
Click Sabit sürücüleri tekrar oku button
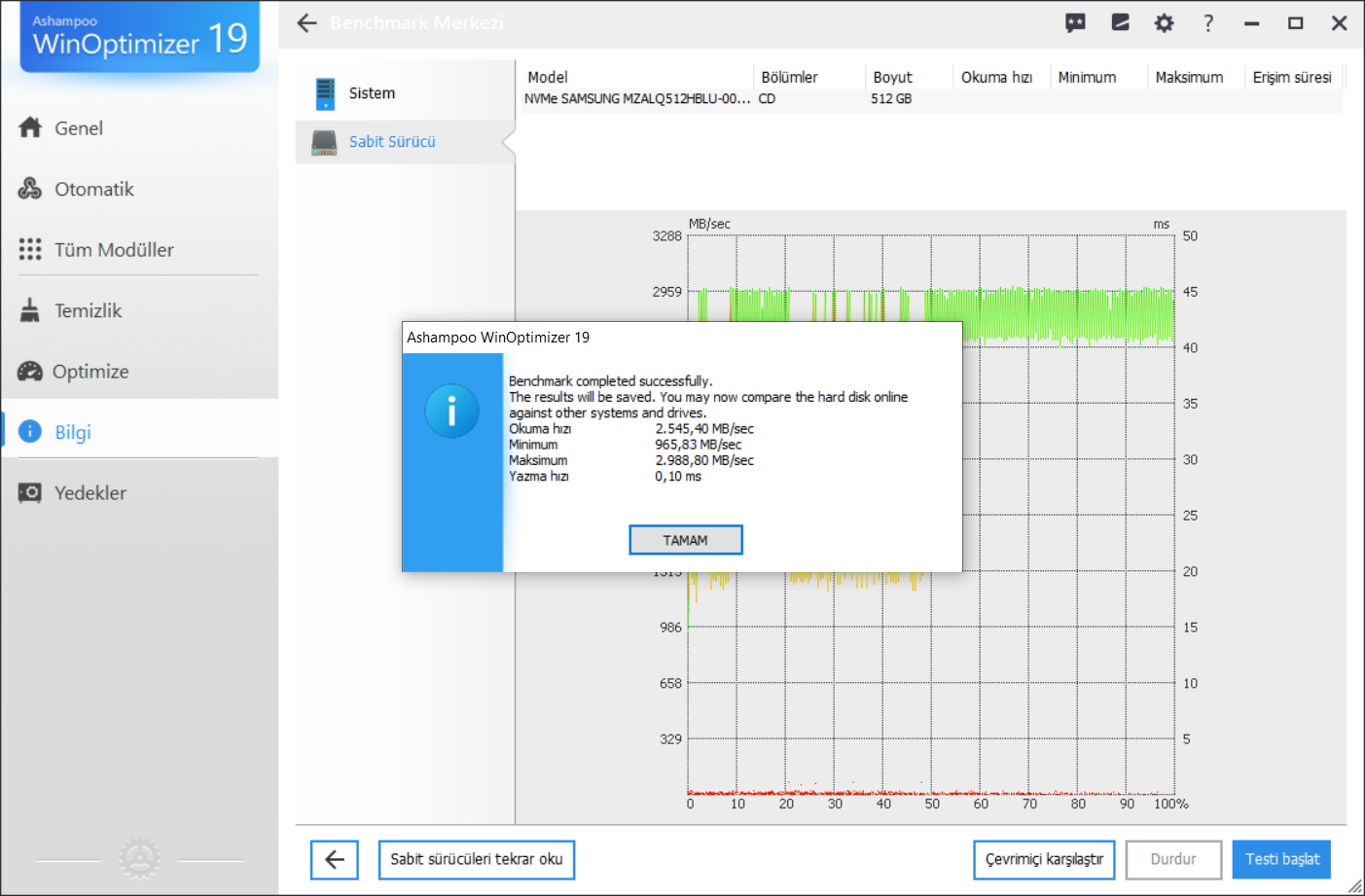click(477, 860)
